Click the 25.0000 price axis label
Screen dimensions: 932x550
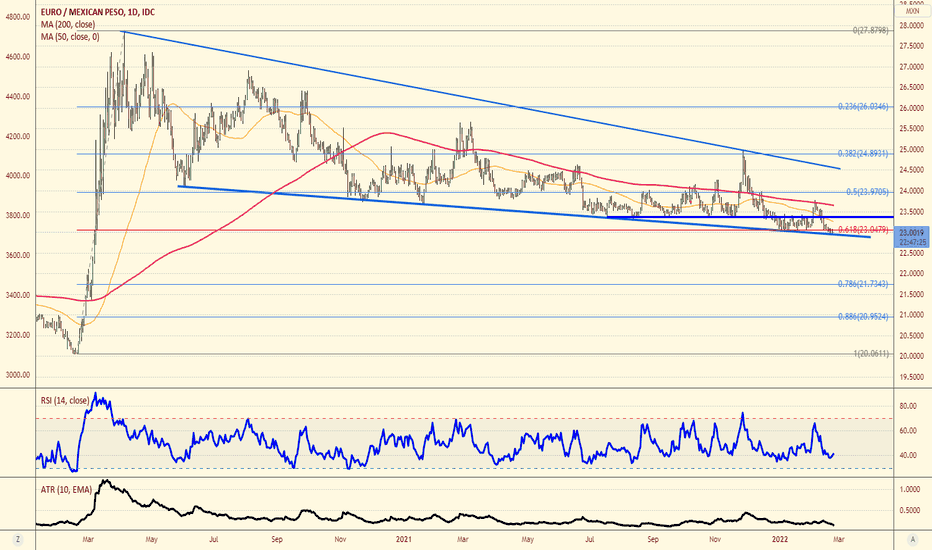(x=912, y=150)
